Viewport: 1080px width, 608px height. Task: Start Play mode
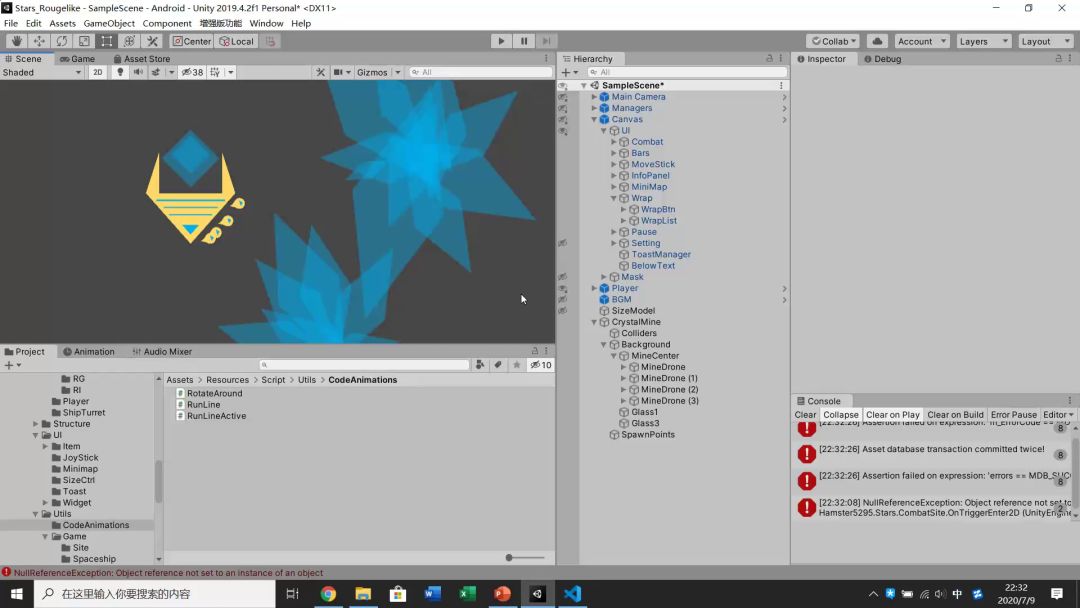pos(501,41)
